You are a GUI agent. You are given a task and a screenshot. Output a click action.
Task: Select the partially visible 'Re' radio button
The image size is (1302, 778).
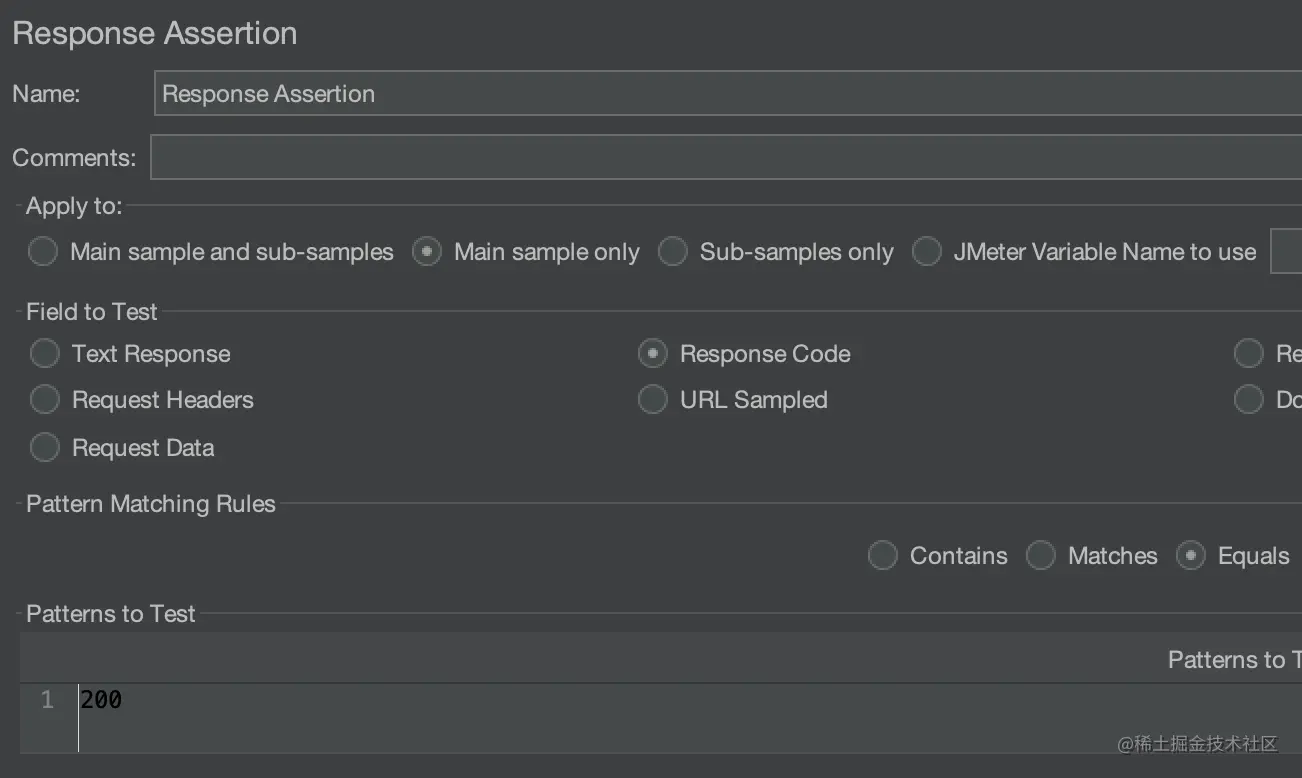[1249, 353]
